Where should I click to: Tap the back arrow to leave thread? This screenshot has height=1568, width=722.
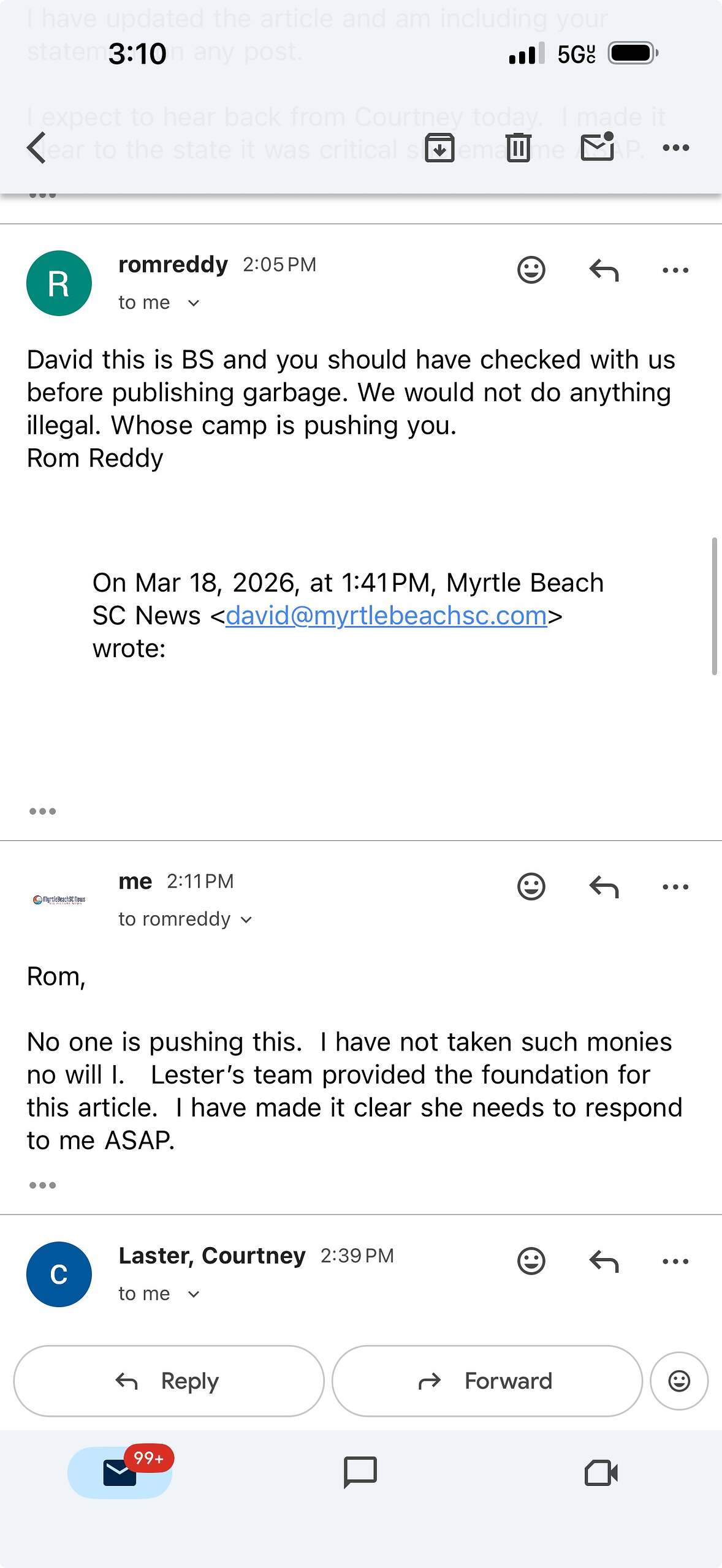tap(37, 148)
